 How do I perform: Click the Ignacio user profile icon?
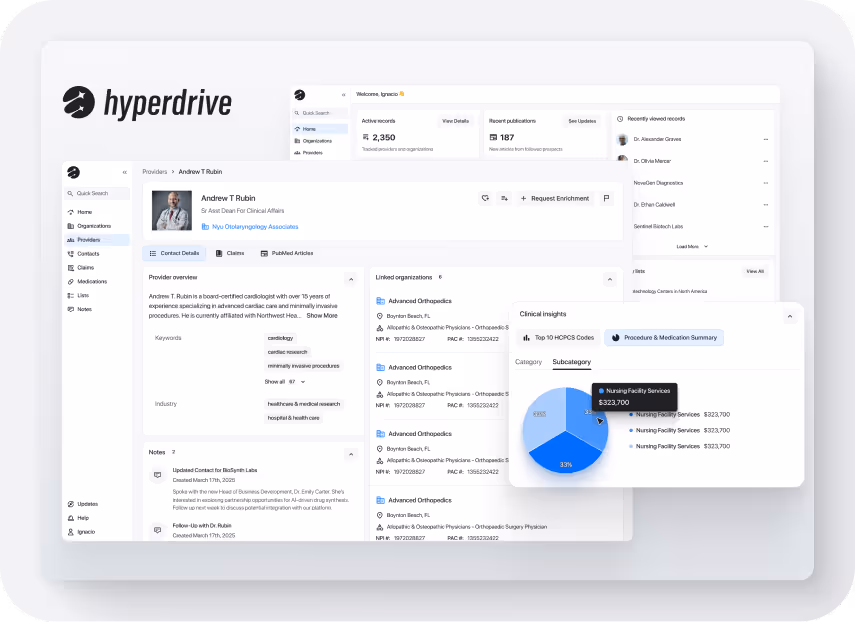tap(70, 532)
